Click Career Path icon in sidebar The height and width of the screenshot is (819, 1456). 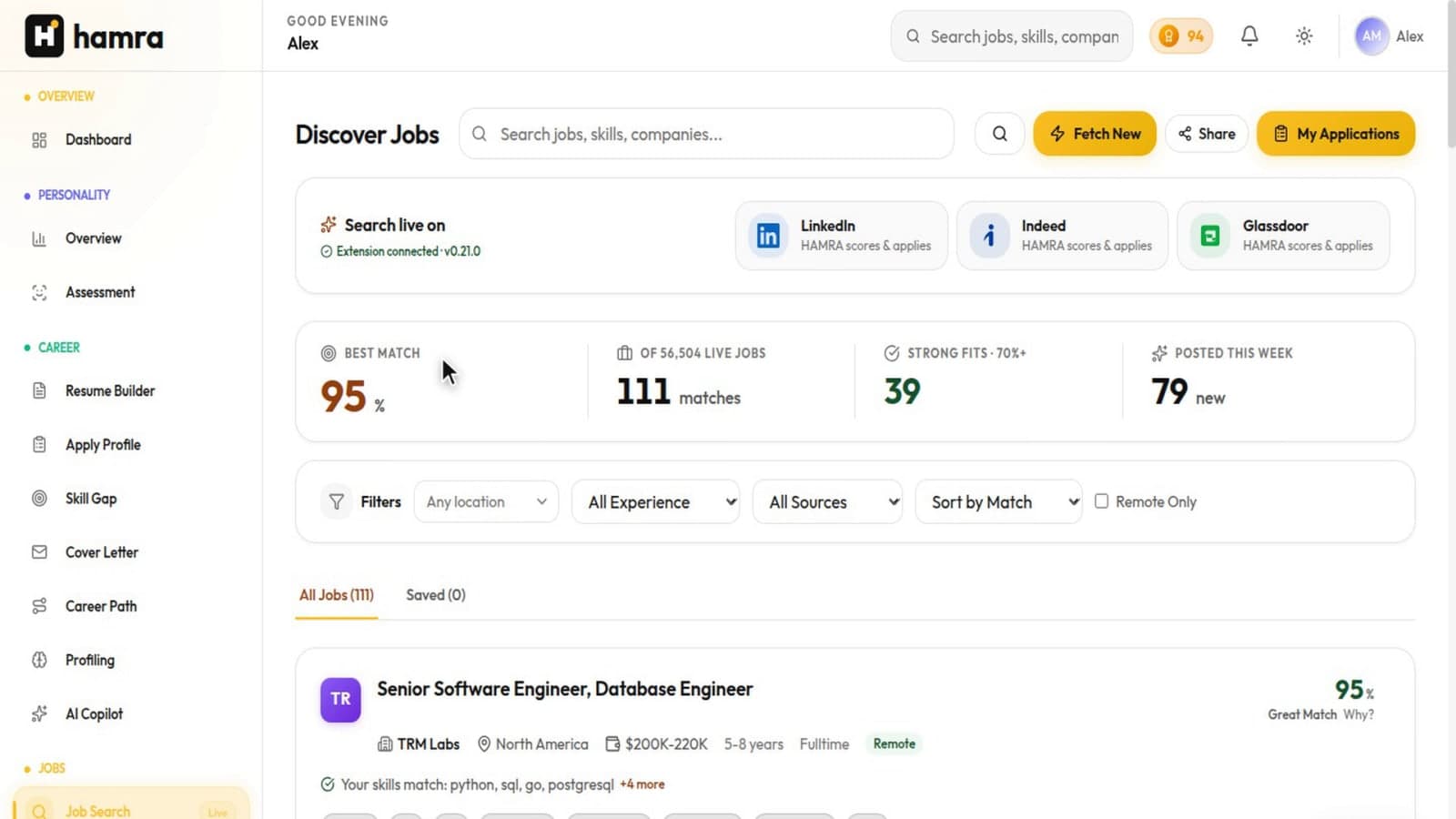point(39,606)
